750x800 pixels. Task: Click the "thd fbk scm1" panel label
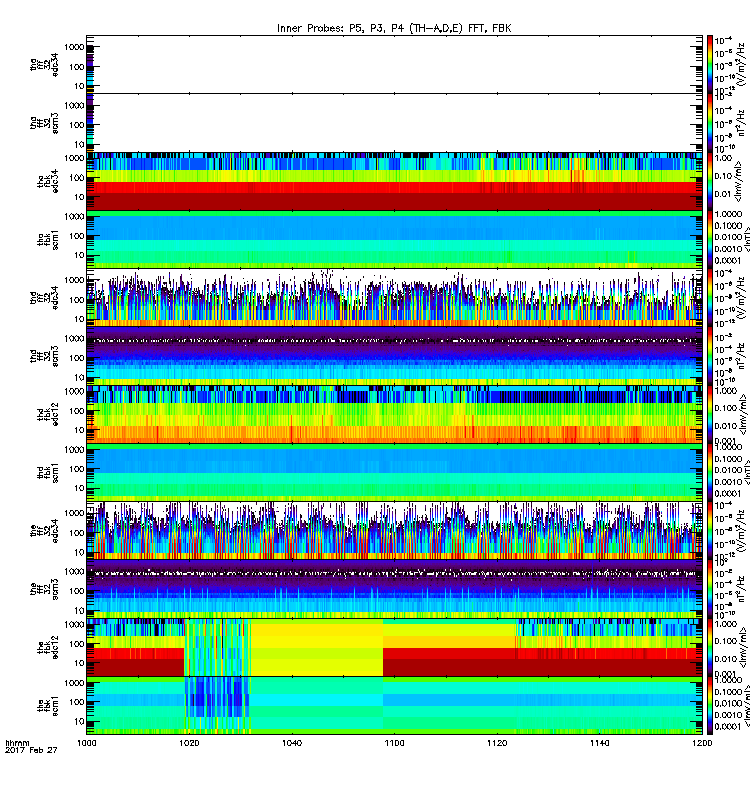(x=48, y=473)
